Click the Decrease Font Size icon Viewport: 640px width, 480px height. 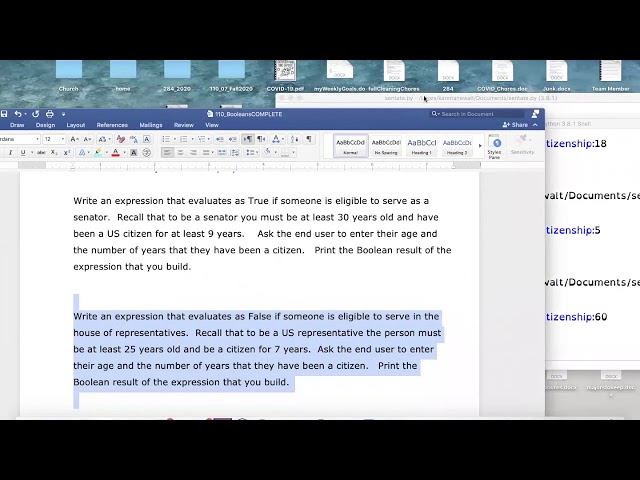[x=87, y=139]
